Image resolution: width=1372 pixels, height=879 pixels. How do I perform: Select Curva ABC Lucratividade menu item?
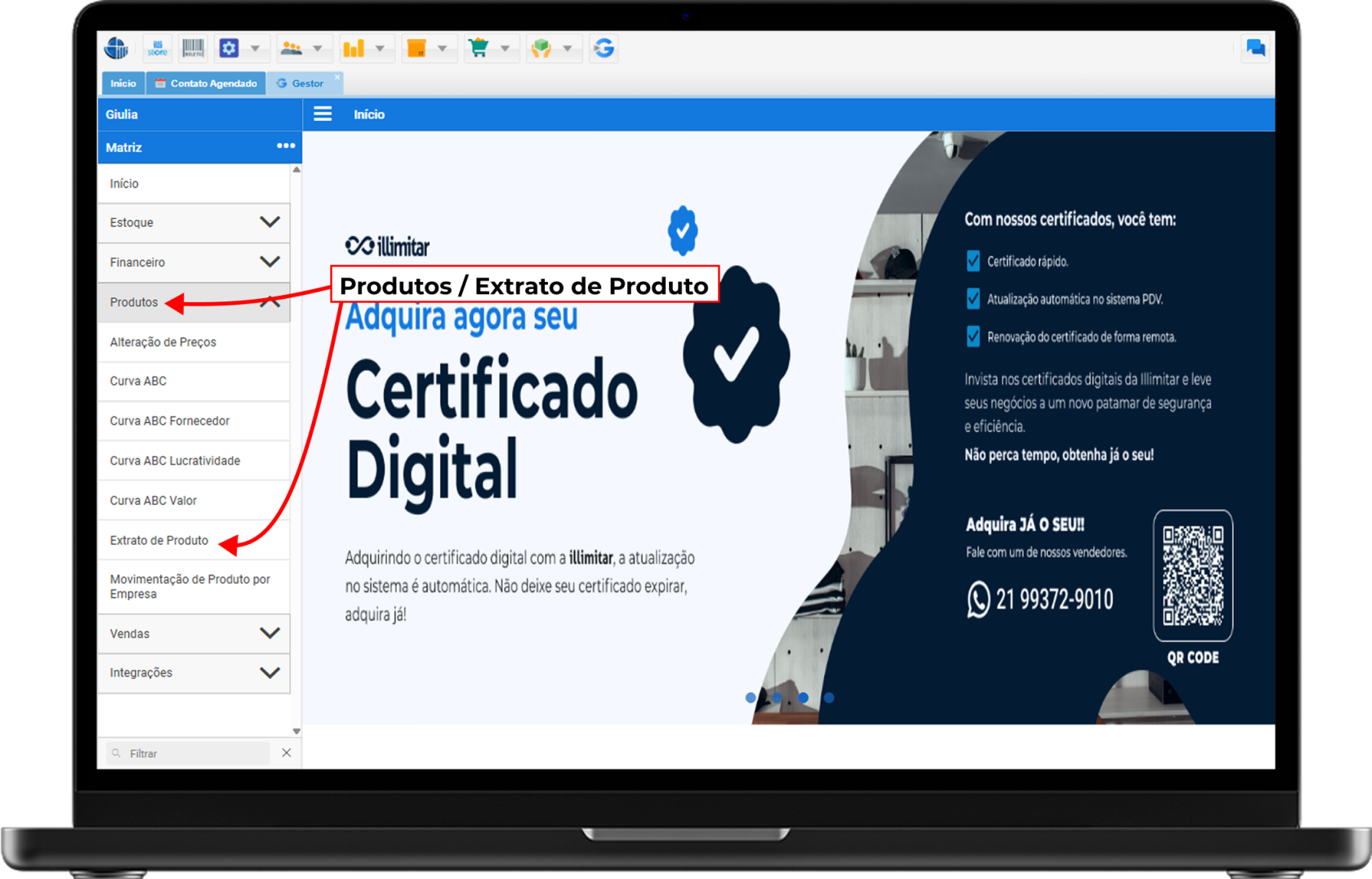point(175,461)
